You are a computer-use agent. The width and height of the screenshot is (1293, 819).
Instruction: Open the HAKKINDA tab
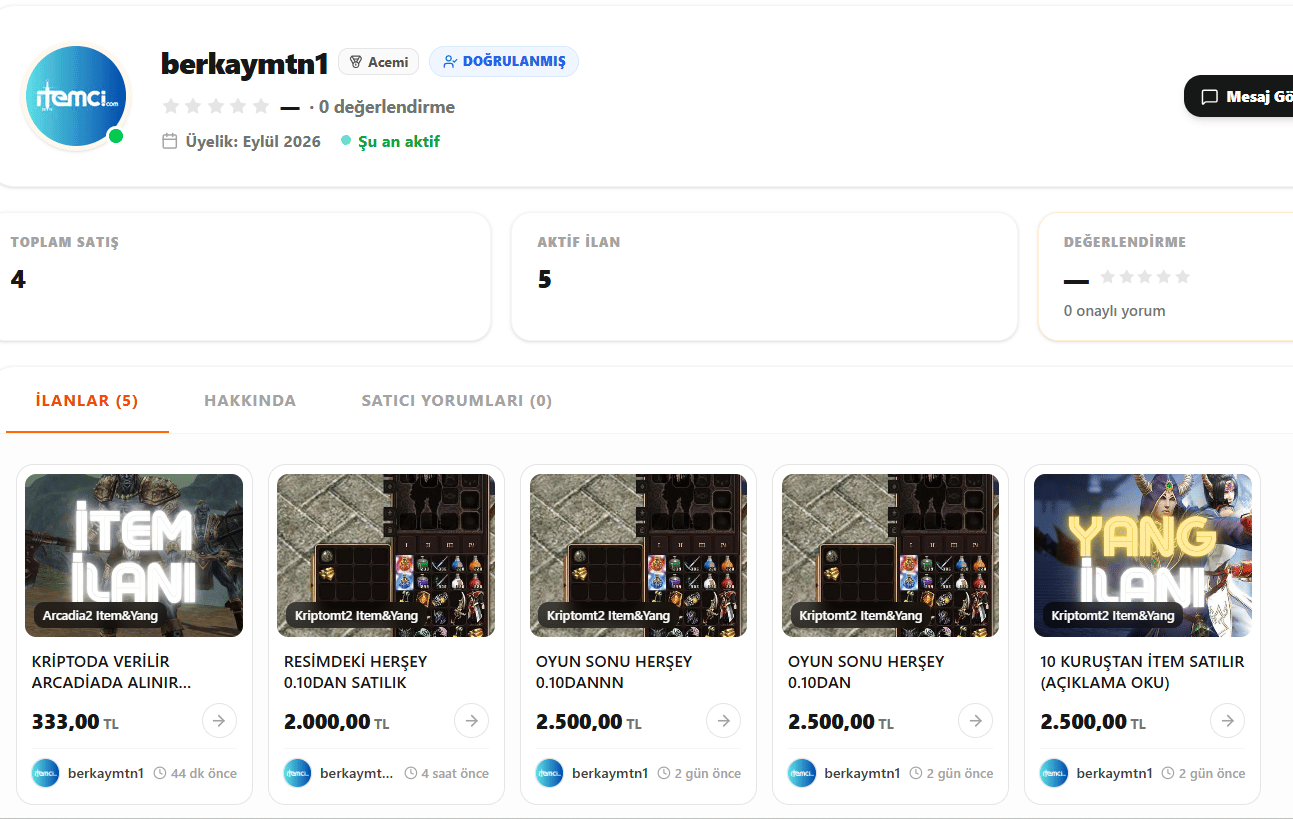[250, 401]
